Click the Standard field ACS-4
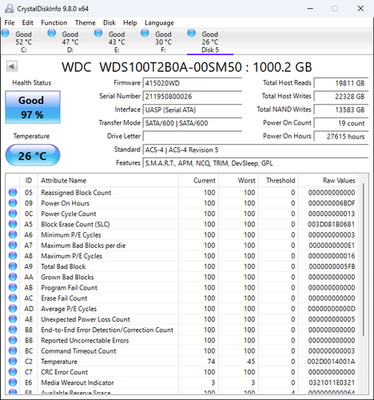The image size is (374, 400). [x=256, y=150]
